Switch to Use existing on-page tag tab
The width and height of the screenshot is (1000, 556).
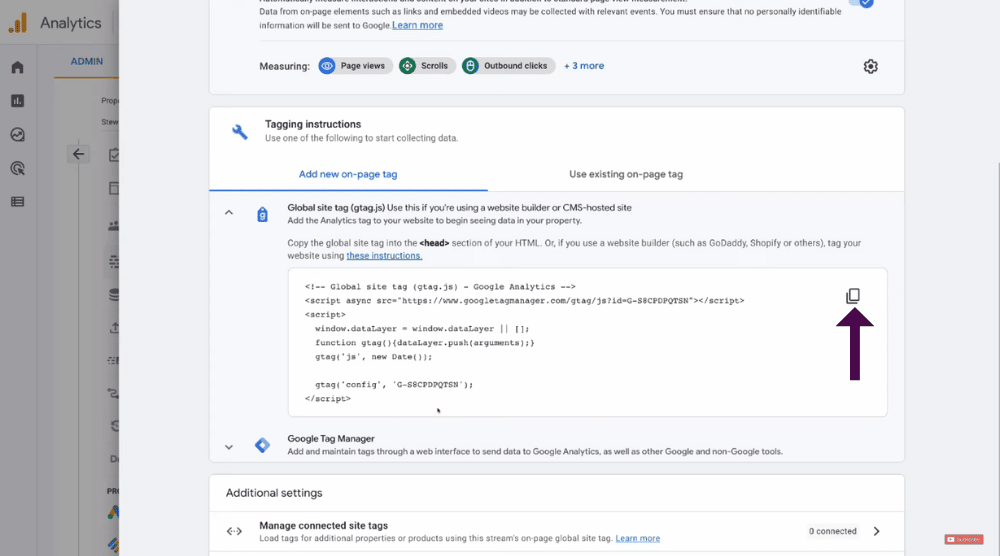click(626, 174)
